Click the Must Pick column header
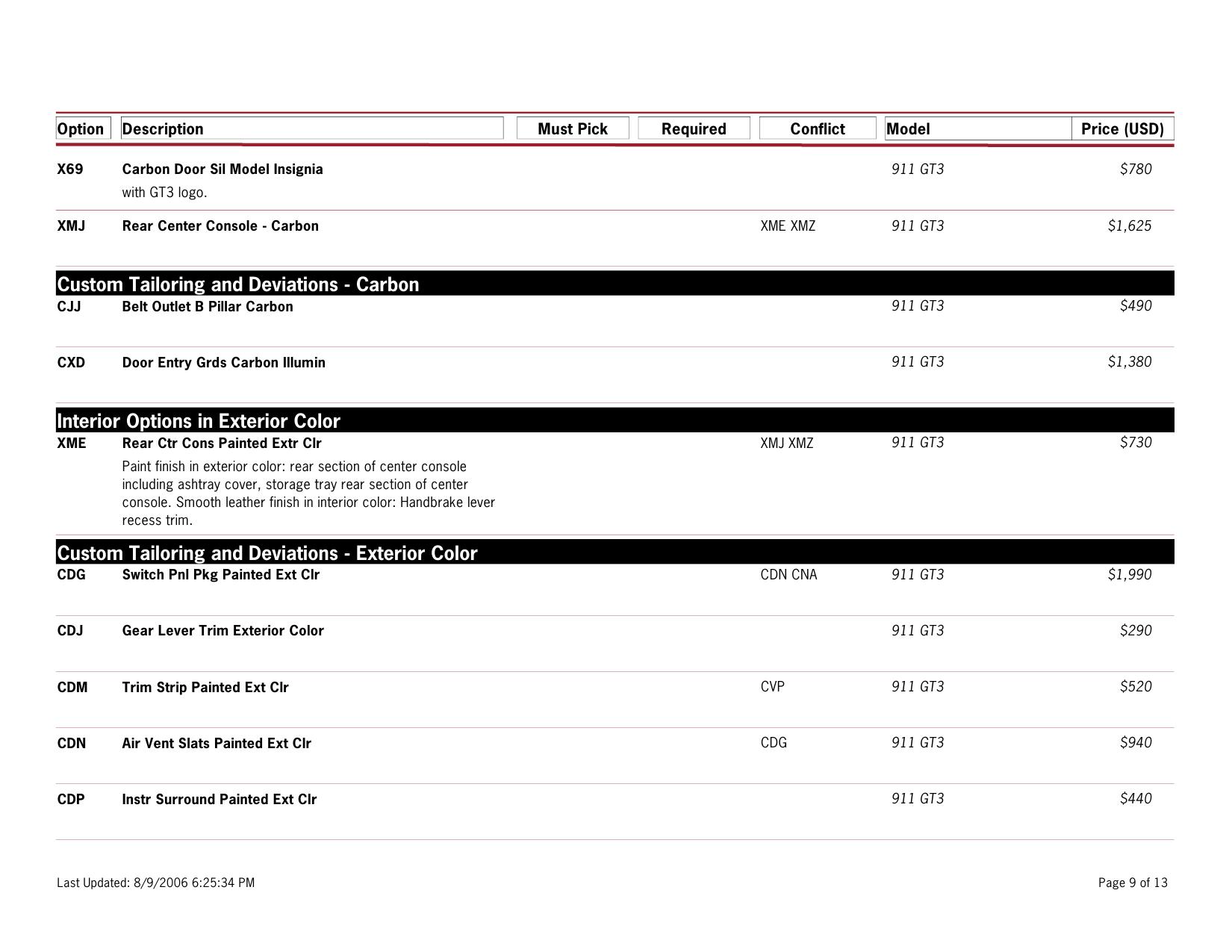Viewport: 1232px width, 952px height. point(573,129)
